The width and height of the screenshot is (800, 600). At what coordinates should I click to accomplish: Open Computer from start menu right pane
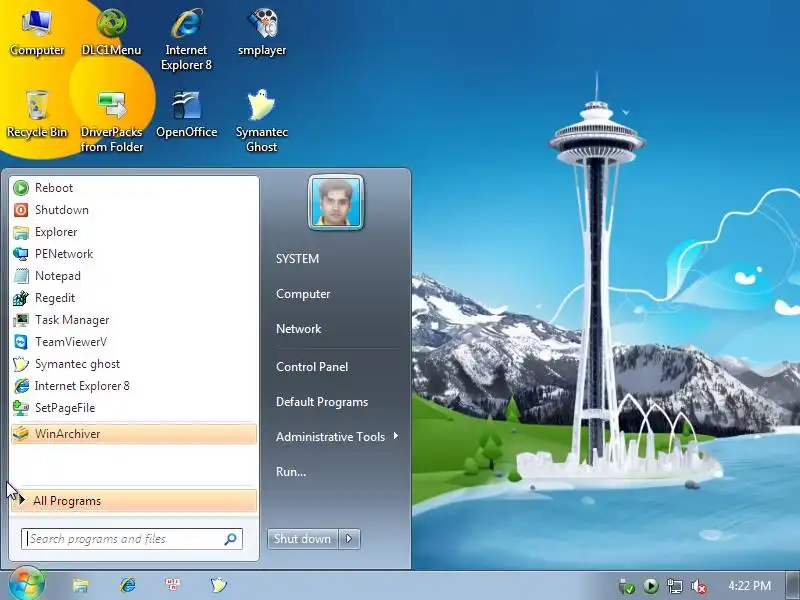coord(303,294)
